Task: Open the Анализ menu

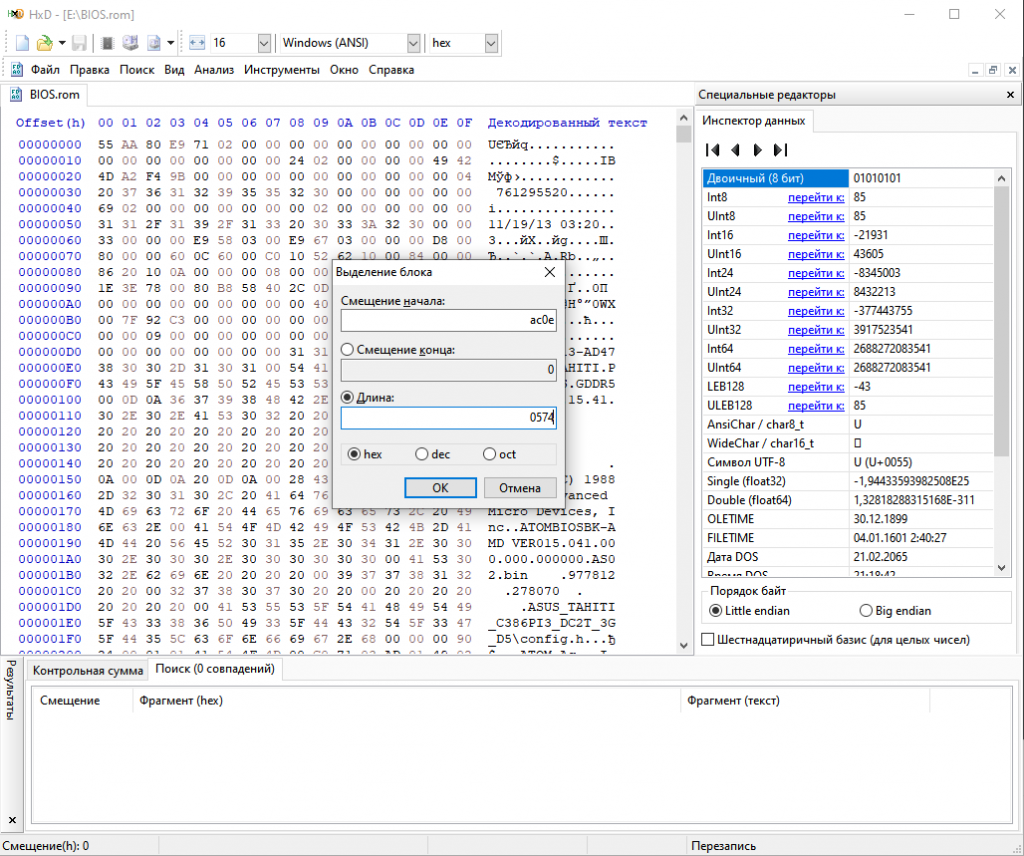Action: pyautogui.click(x=214, y=70)
